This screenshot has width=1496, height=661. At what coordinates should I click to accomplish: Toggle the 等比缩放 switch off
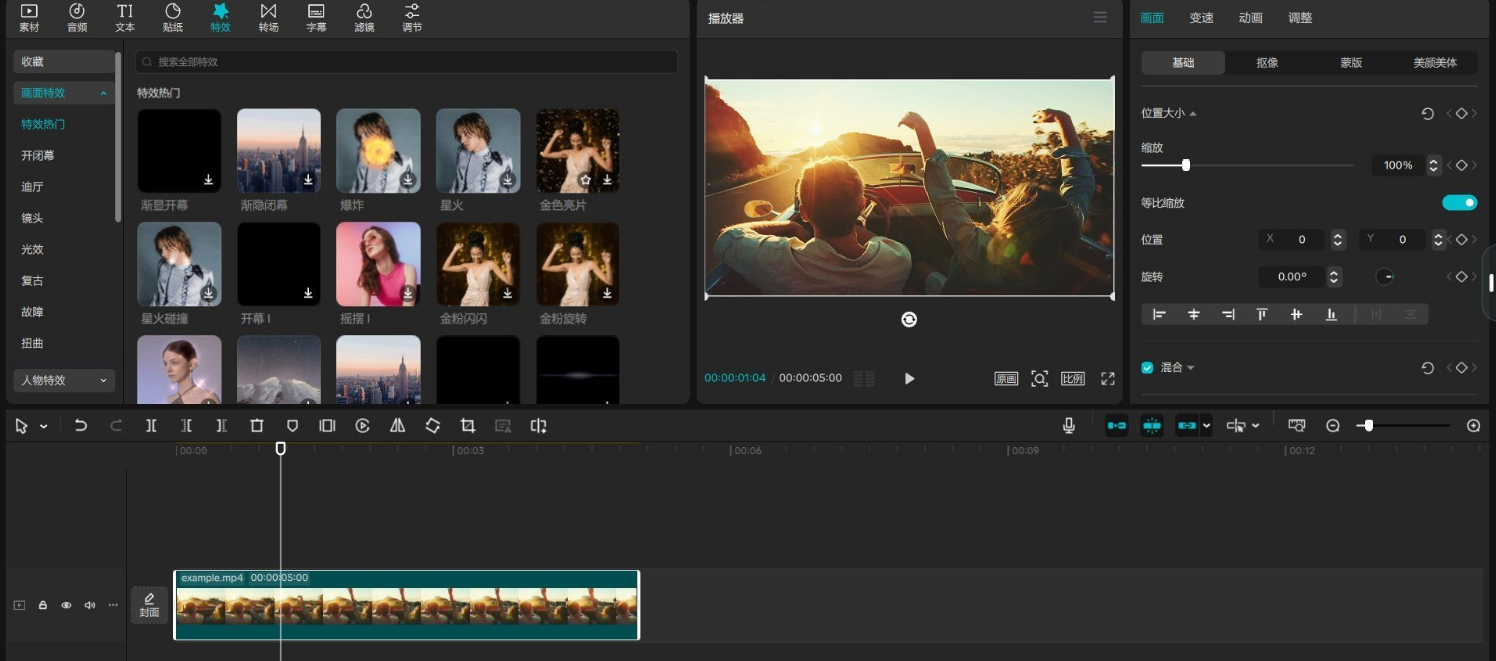[x=1459, y=203]
